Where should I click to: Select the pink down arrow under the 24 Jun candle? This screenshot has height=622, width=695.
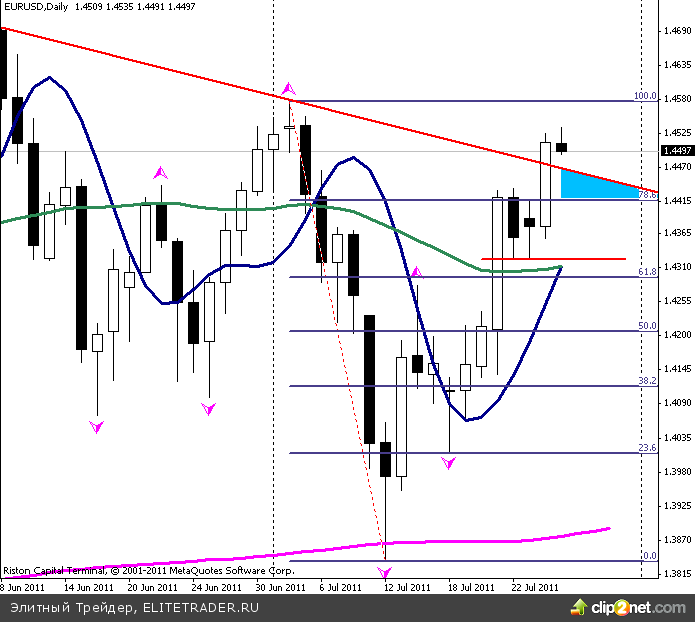tap(208, 408)
